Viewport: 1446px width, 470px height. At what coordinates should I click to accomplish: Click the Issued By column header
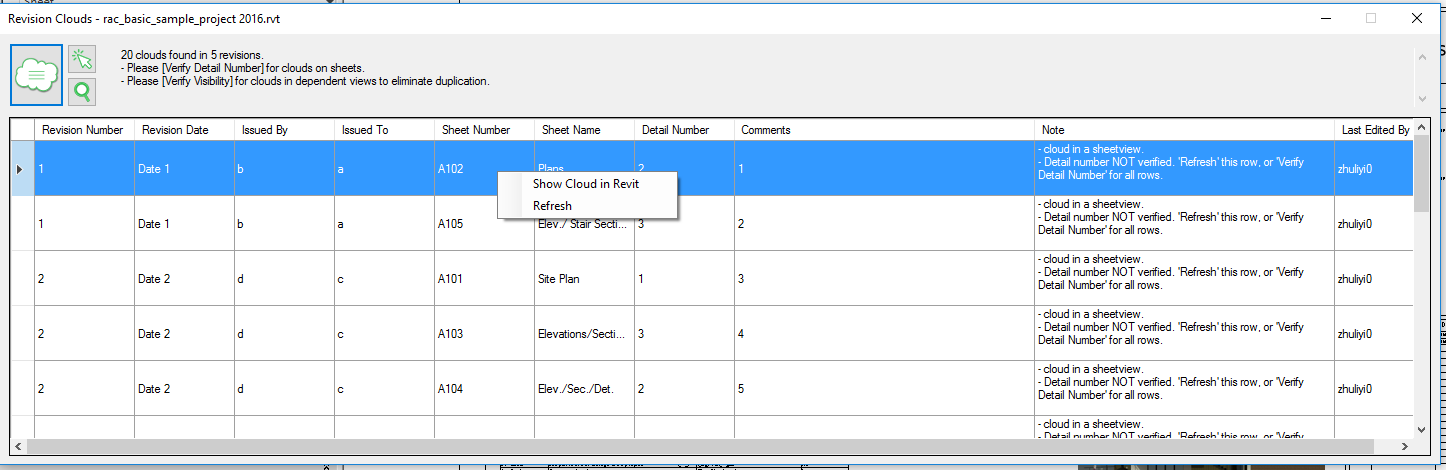tap(284, 130)
